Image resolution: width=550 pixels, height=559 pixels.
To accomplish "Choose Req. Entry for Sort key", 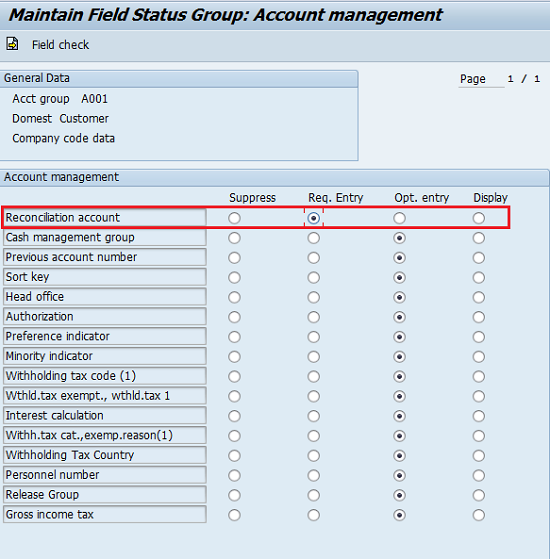I will [314, 277].
